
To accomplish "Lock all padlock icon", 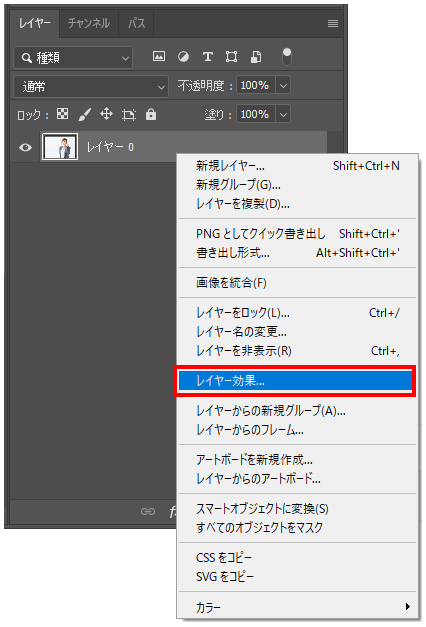I will coord(151,114).
